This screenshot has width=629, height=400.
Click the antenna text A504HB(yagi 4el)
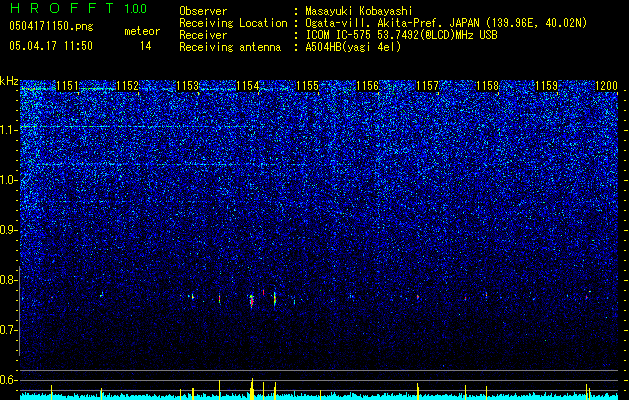[x=353, y=47]
